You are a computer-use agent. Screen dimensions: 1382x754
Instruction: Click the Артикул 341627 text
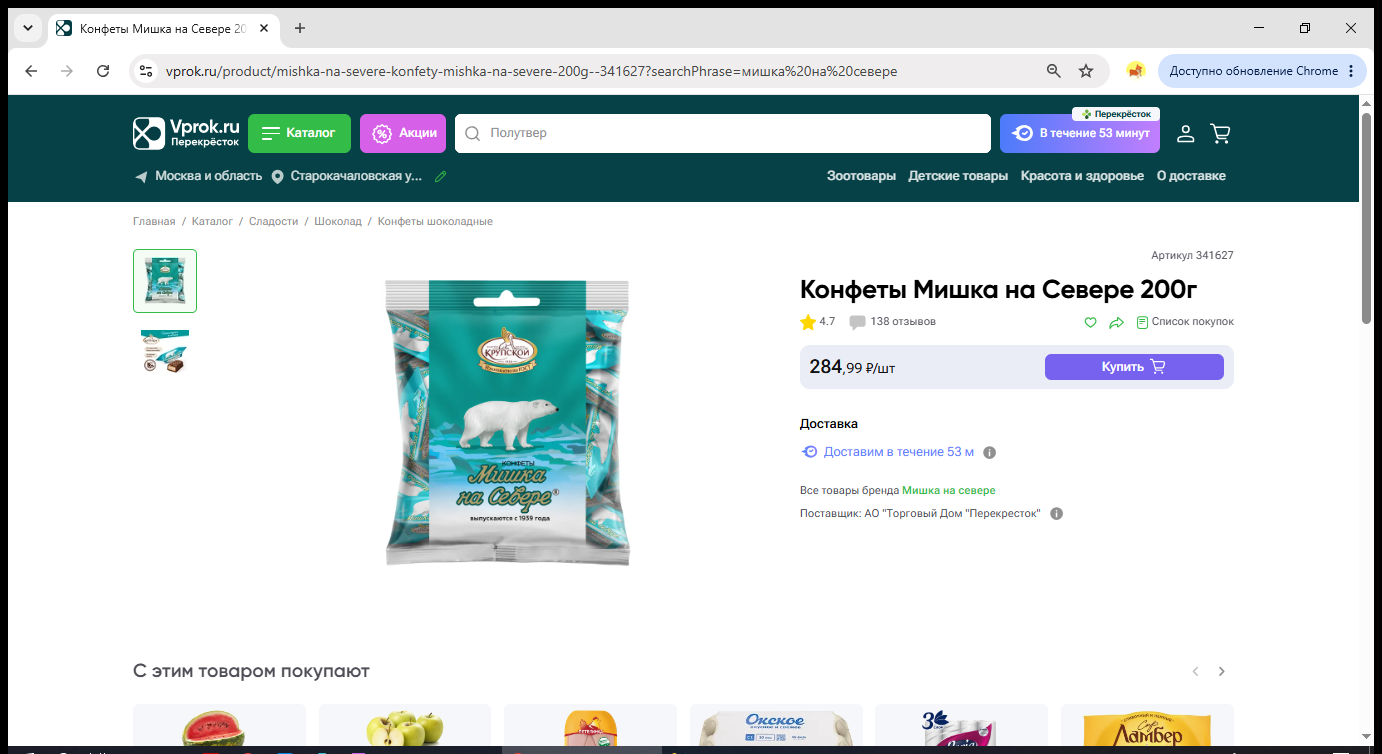1192,256
